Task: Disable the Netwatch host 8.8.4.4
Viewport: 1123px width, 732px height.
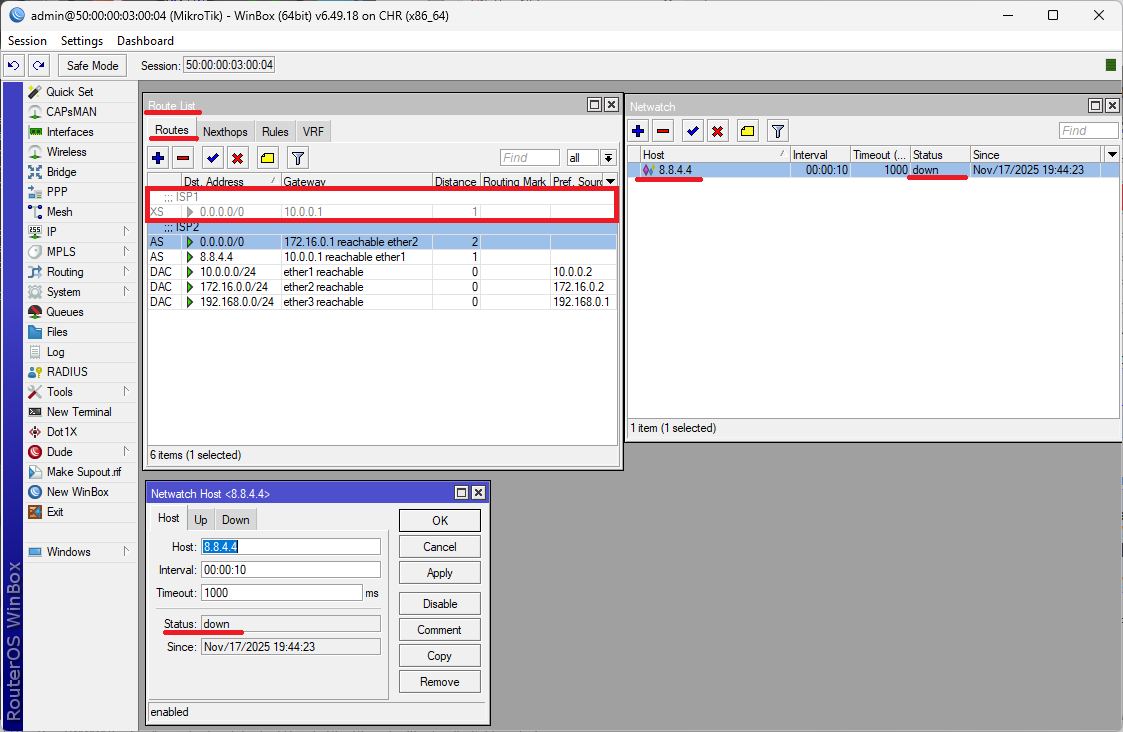Action: point(439,603)
